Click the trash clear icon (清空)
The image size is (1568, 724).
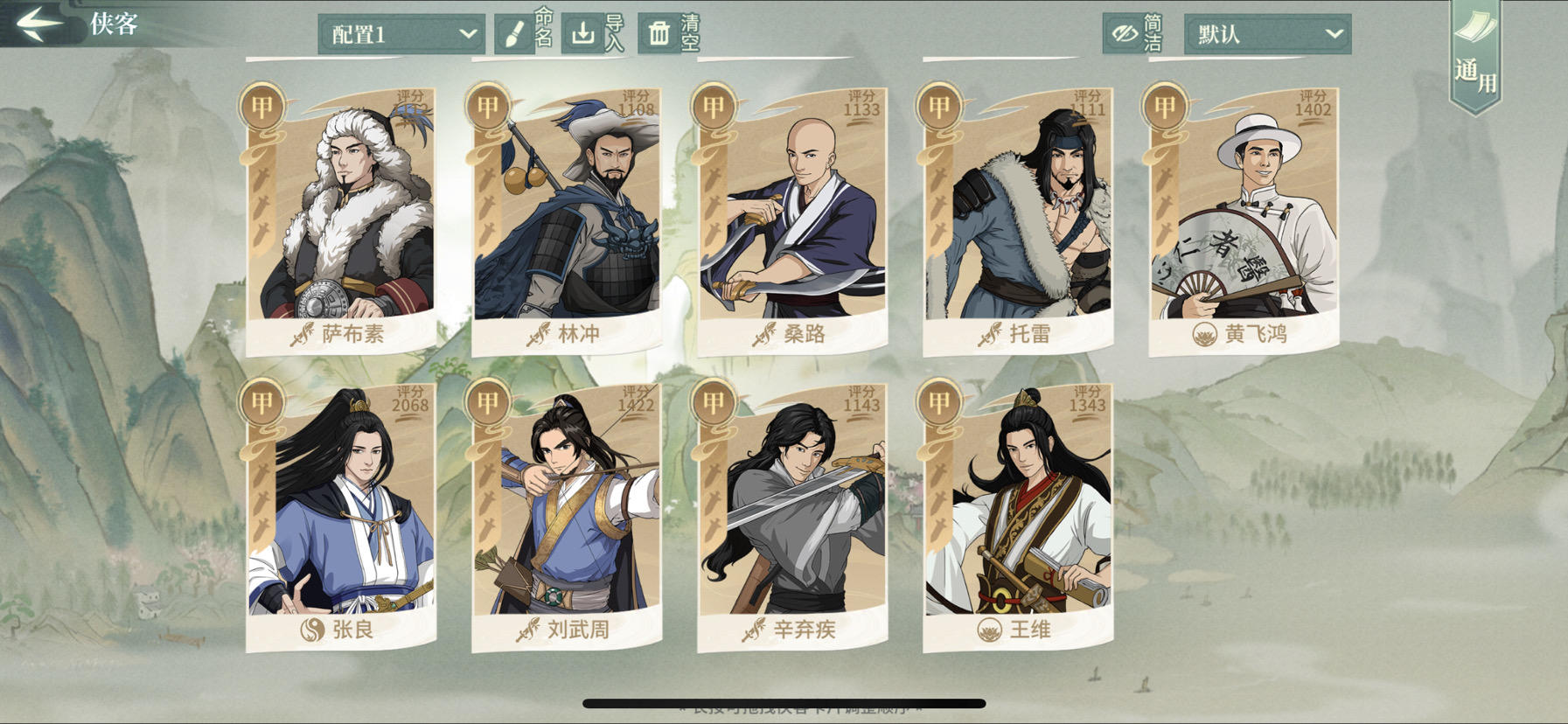point(659,34)
